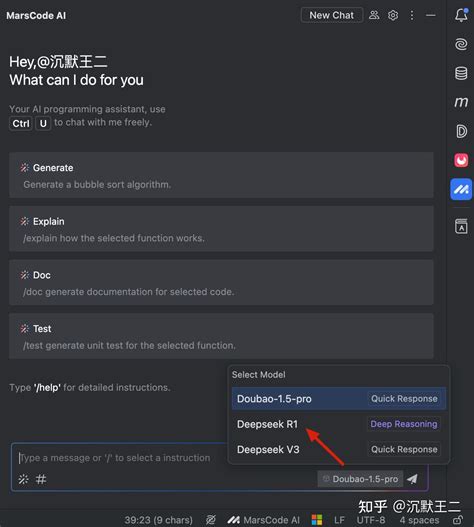
Task: Open MarsCode AI settings gear
Action: pyautogui.click(x=393, y=15)
